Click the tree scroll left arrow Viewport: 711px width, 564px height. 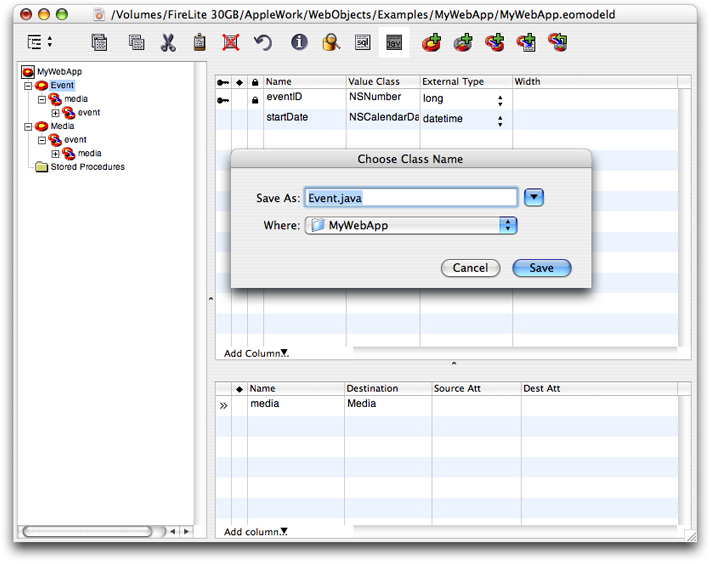[x=172, y=531]
